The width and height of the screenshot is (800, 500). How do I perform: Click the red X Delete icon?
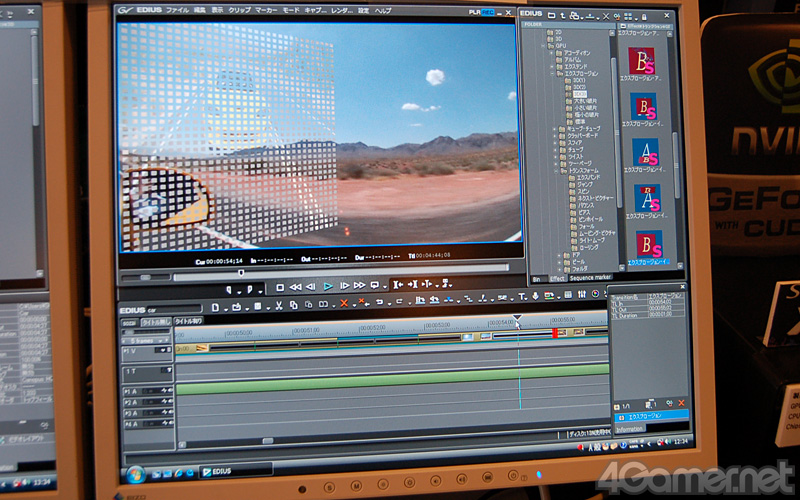(344, 304)
